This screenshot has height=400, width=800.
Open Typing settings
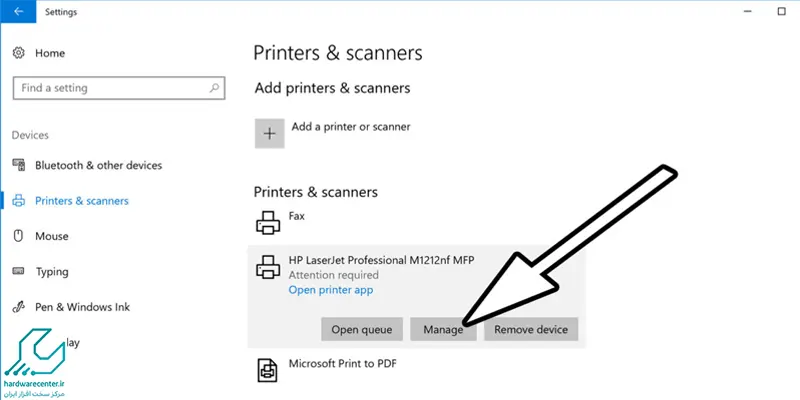tap(52, 272)
